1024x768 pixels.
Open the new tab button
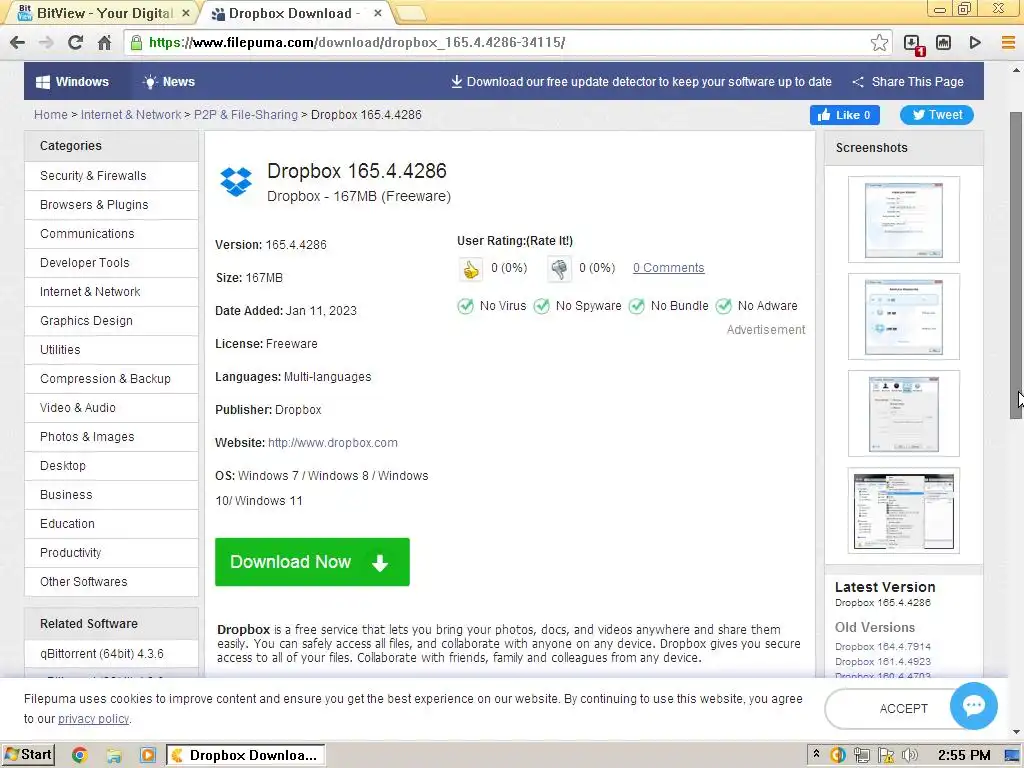click(x=410, y=13)
